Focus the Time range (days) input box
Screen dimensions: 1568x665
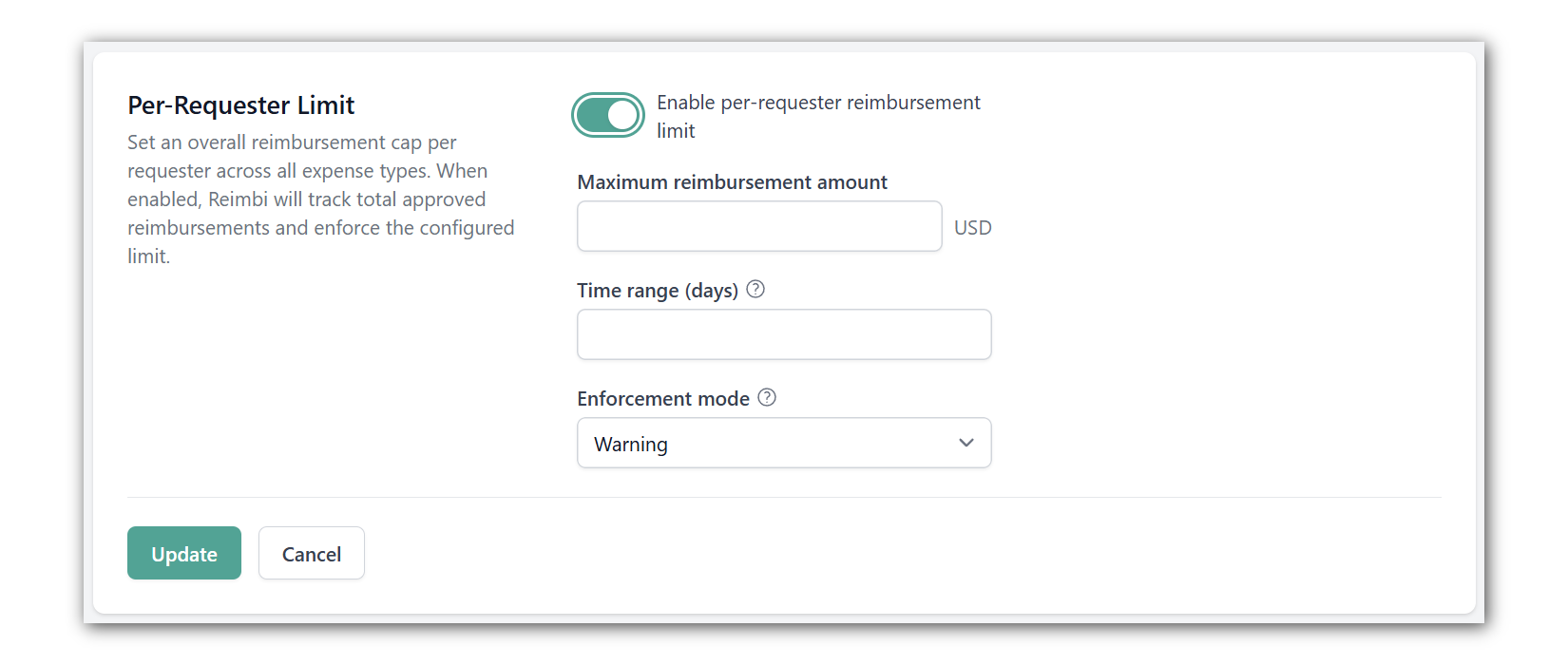[784, 334]
